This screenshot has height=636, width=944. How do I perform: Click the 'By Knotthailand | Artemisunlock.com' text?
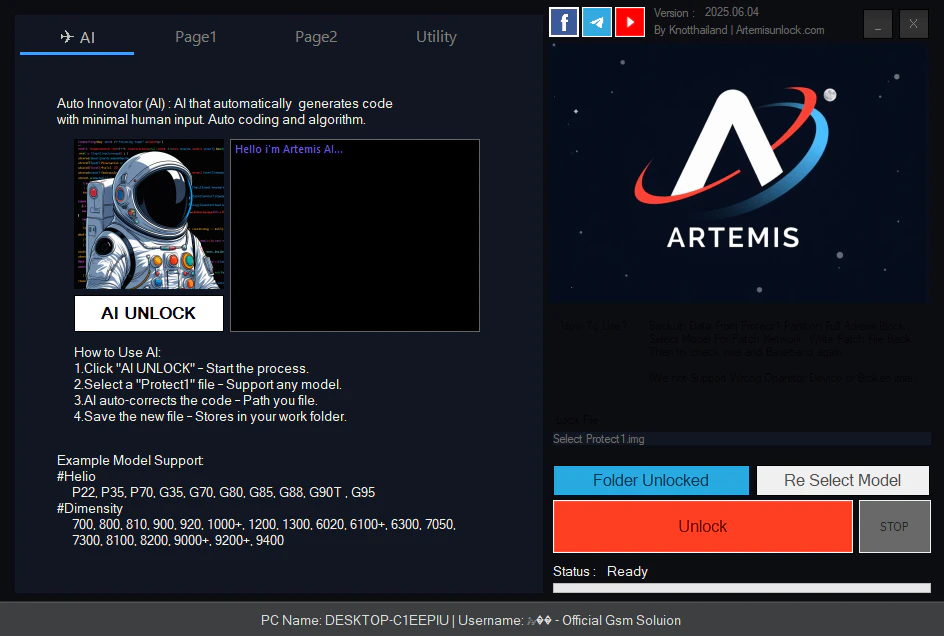click(x=739, y=30)
